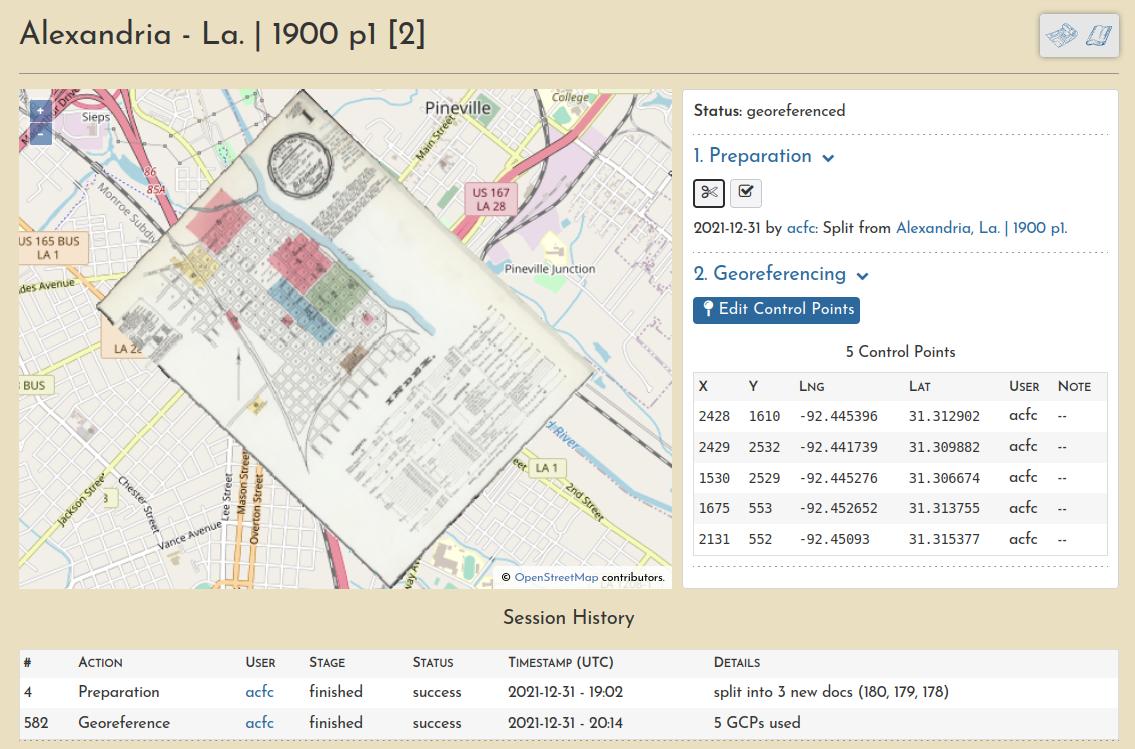Click the Lat column header

919,386
